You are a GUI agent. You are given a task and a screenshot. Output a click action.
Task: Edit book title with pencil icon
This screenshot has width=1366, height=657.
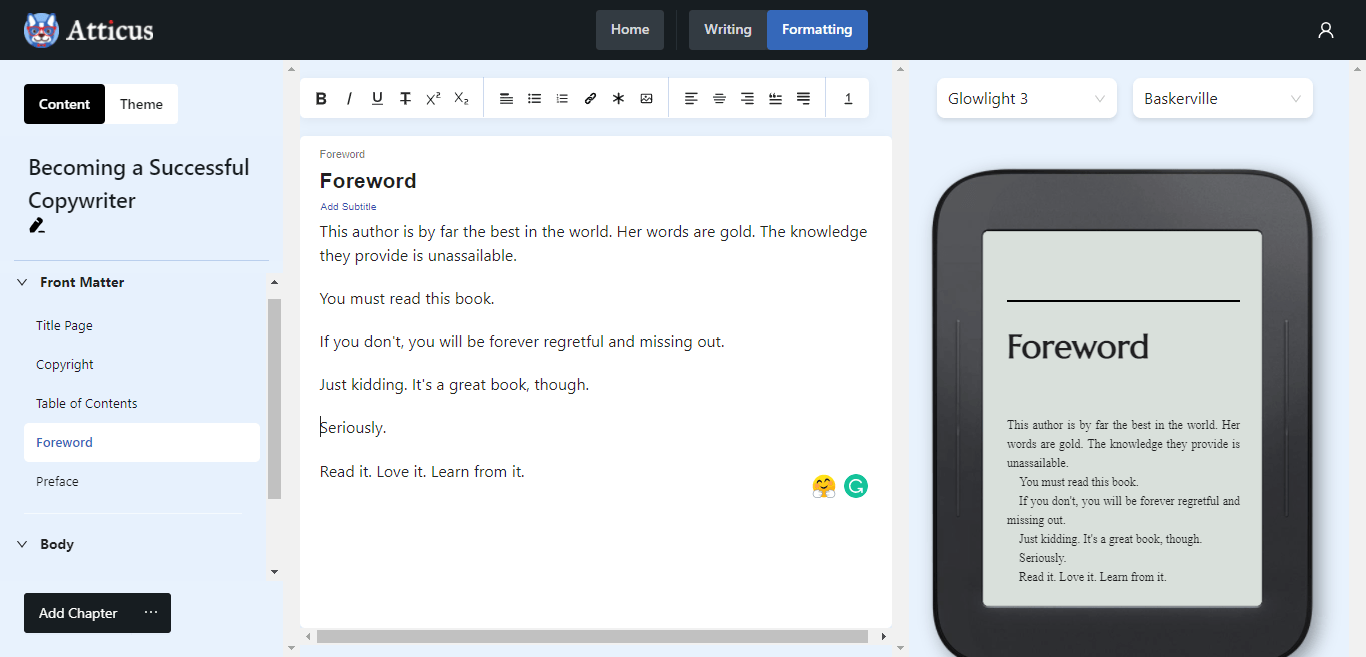(37, 225)
